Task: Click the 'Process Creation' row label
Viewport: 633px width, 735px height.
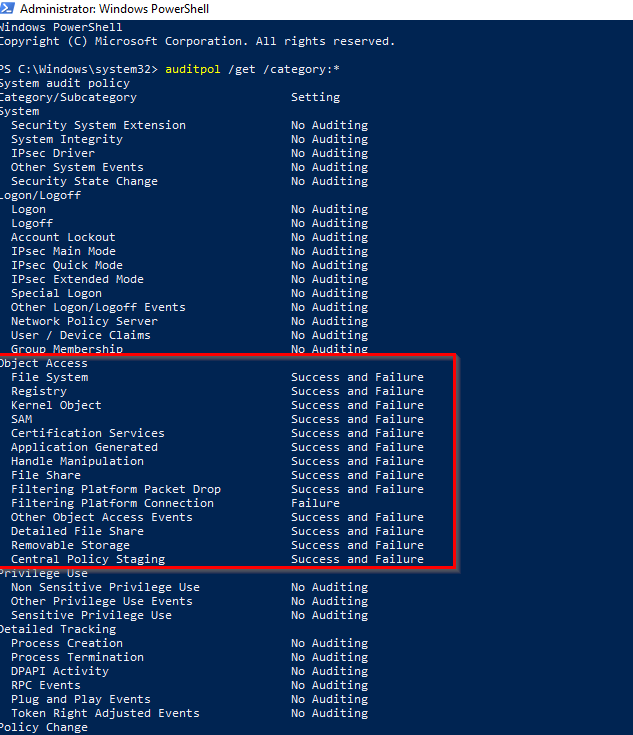Action: click(67, 643)
